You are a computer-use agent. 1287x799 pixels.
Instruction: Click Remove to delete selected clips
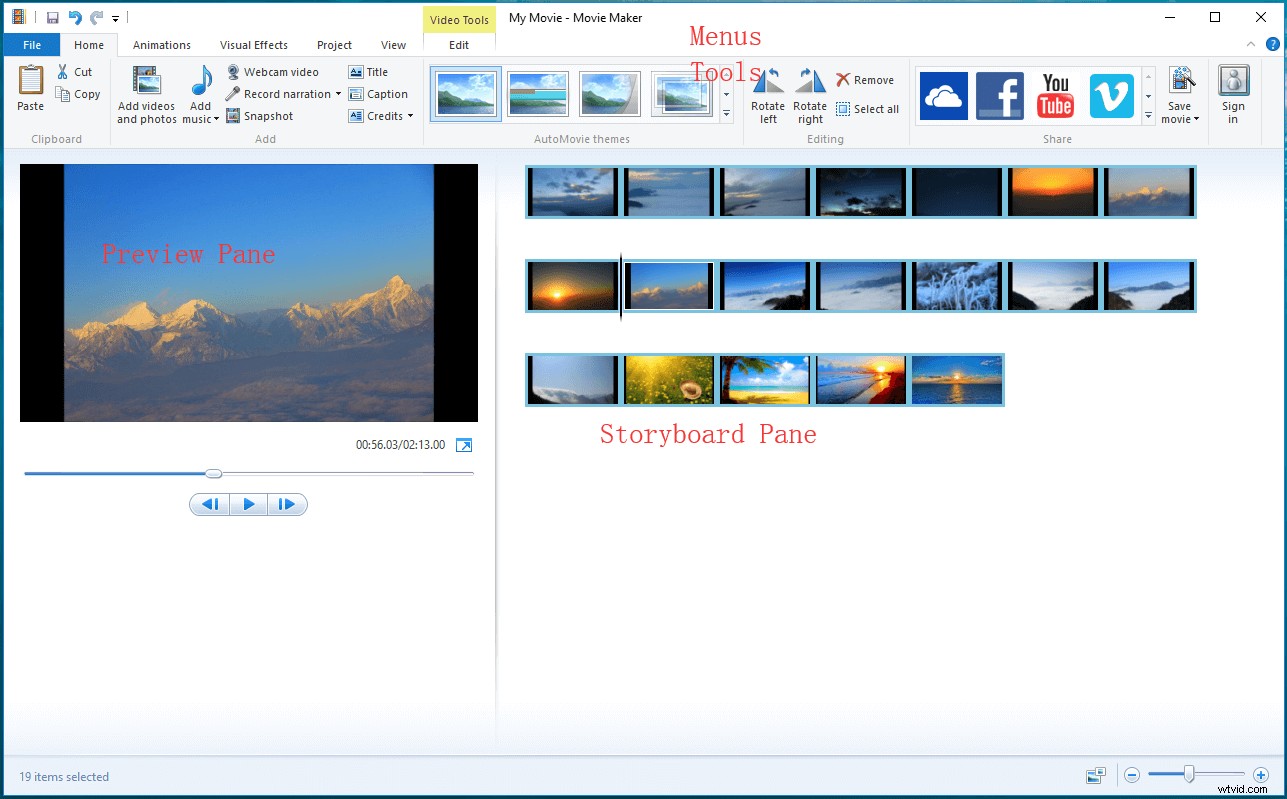[x=866, y=79]
